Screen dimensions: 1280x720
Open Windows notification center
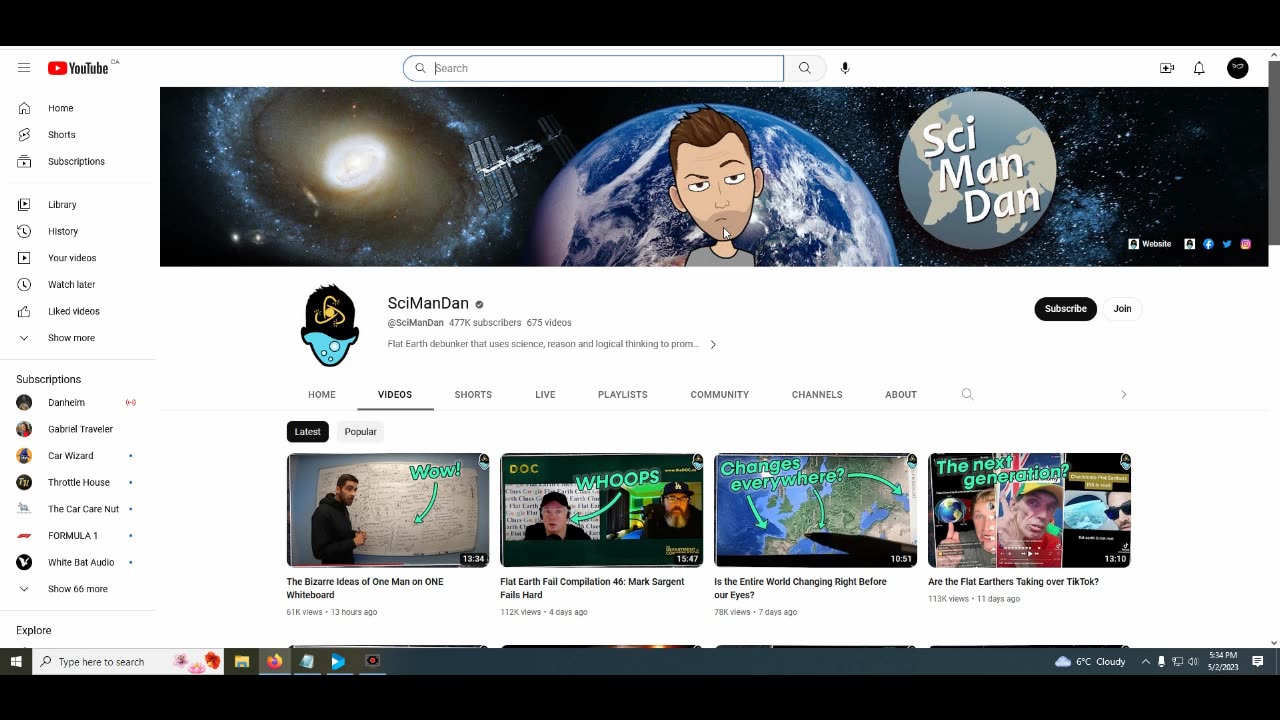1258,661
